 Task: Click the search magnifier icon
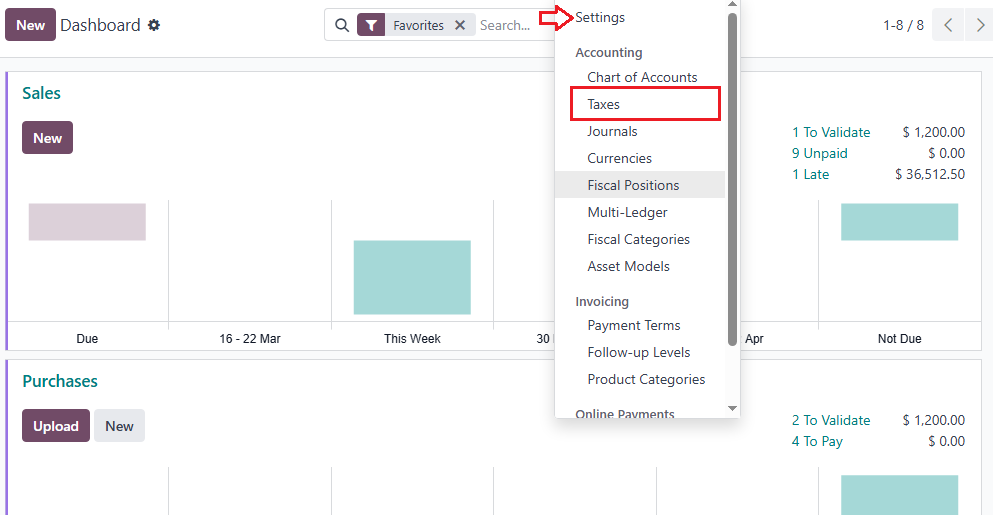[x=342, y=25]
